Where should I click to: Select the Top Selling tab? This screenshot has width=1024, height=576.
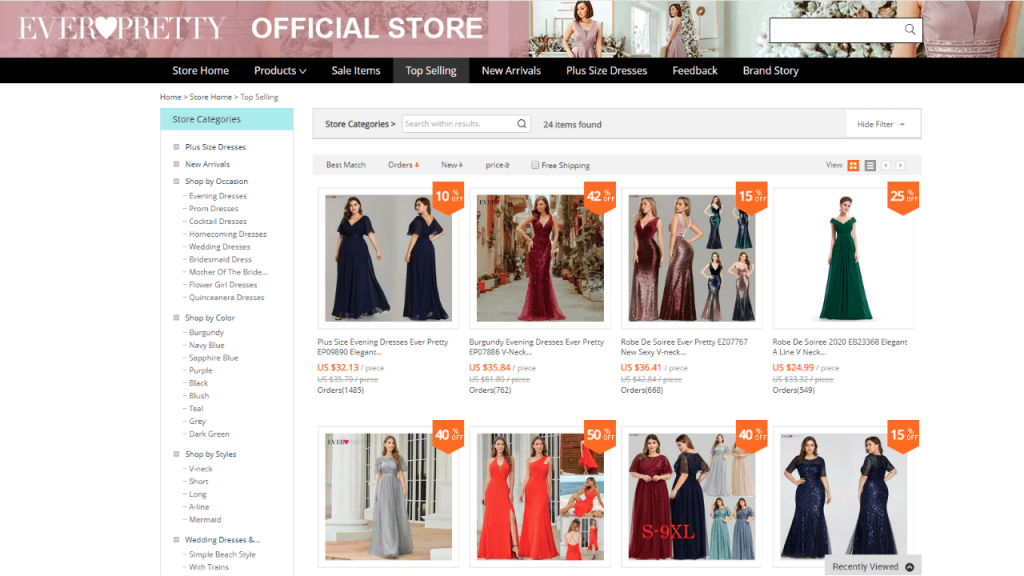click(431, 71)
